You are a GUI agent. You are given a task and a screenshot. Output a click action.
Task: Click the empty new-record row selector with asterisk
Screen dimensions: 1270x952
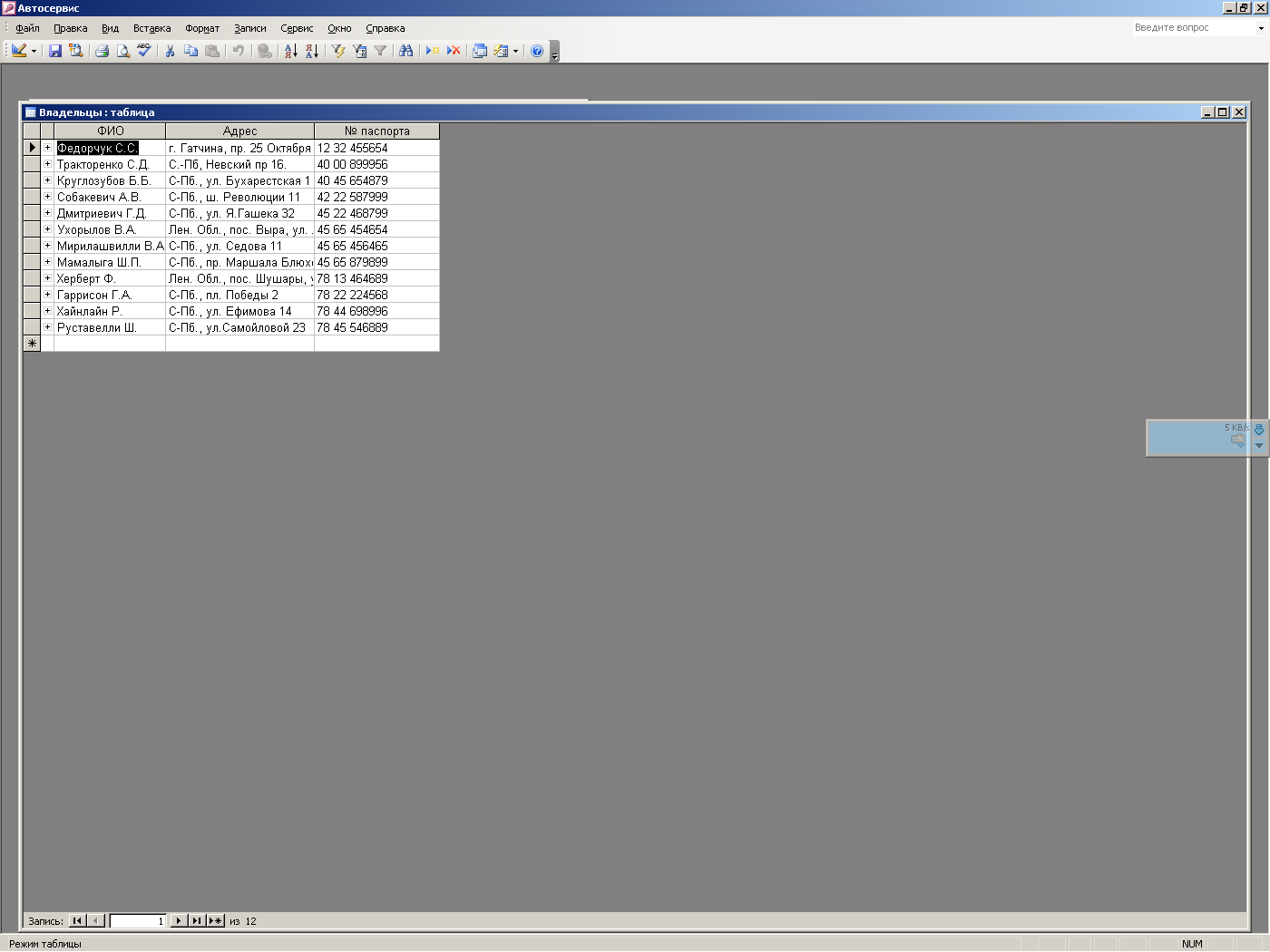point(32,344)
